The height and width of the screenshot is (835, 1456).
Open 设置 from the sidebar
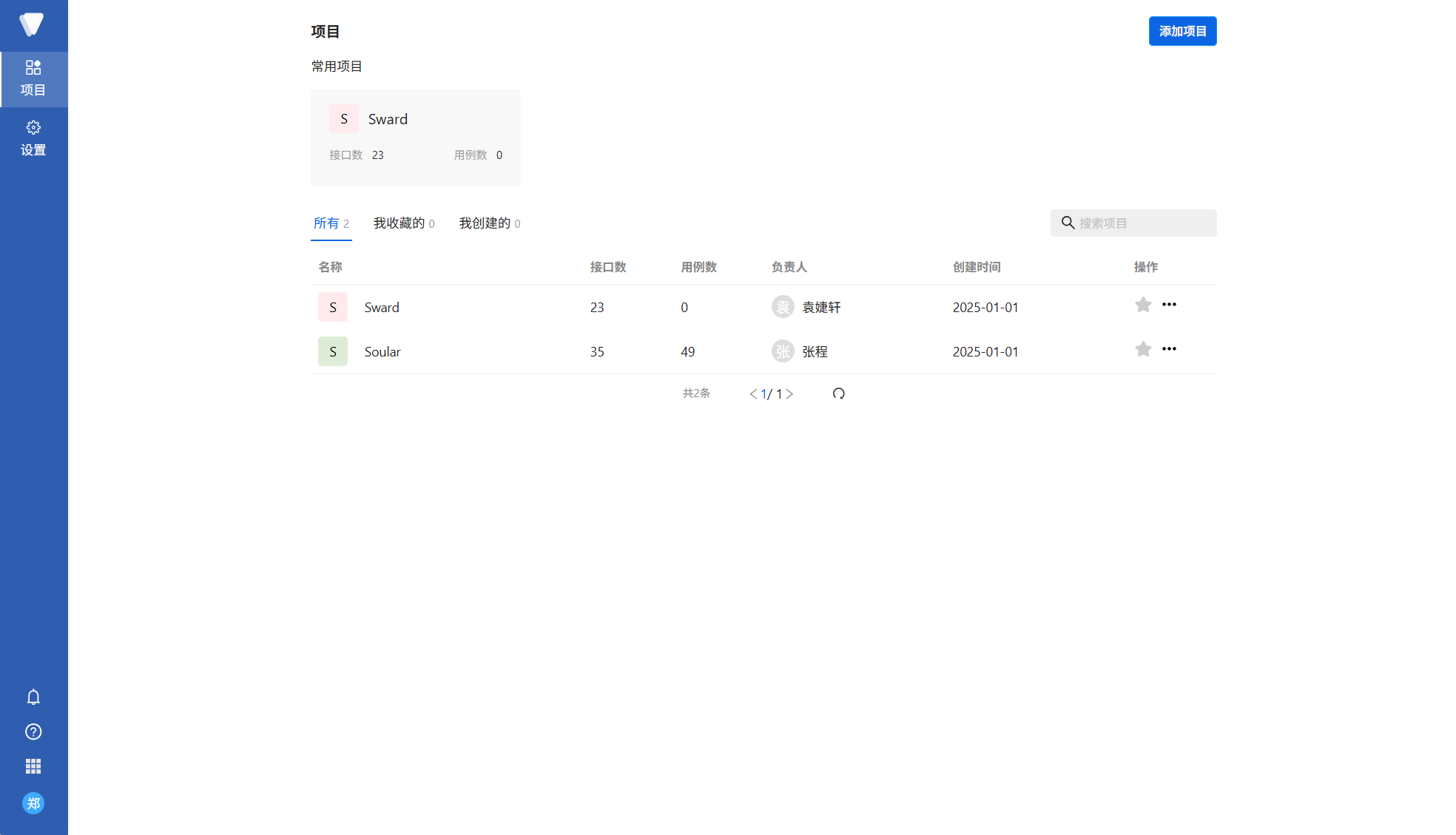click(x=33, y=138)
